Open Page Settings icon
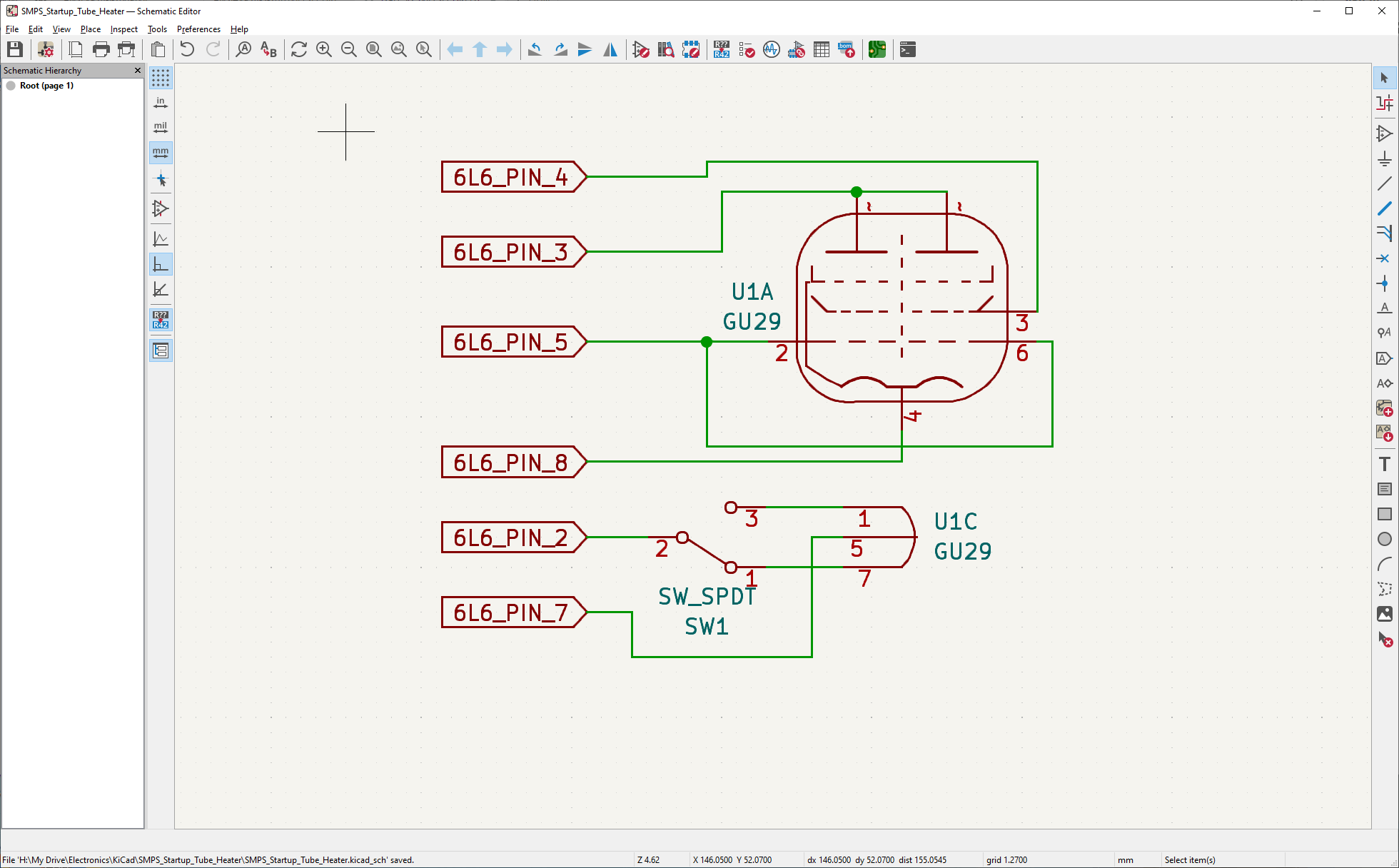The width and height of the screenshot is (1399, 868). [x=76, y=49]
